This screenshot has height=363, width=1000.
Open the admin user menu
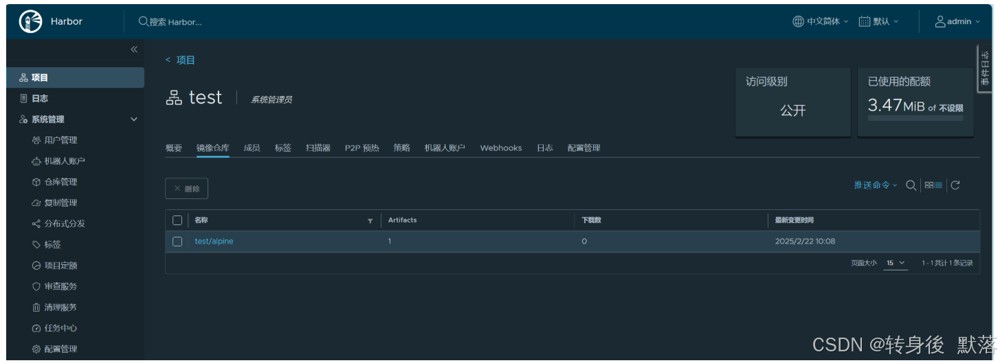(957, 21)
